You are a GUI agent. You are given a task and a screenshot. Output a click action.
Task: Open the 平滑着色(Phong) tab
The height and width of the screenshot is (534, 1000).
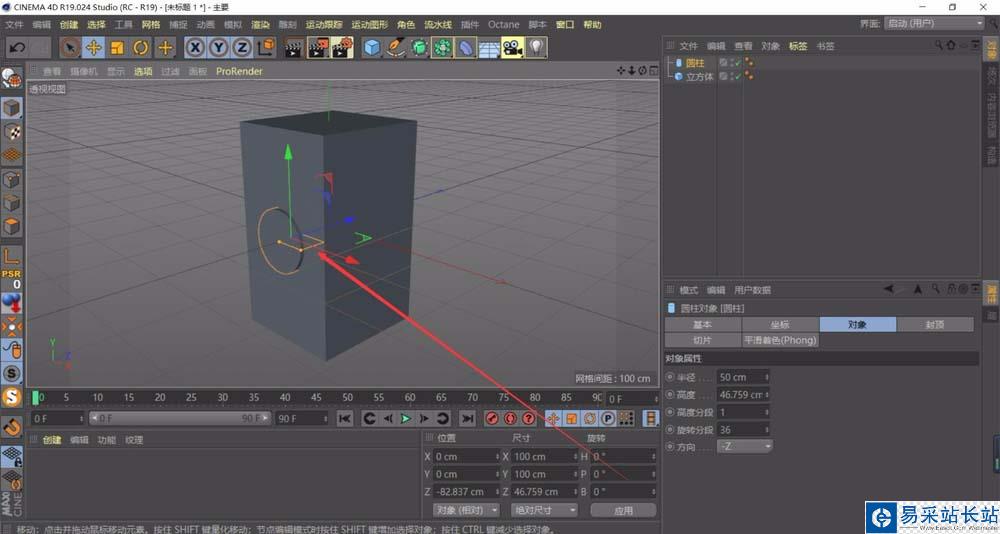point(780,340)
